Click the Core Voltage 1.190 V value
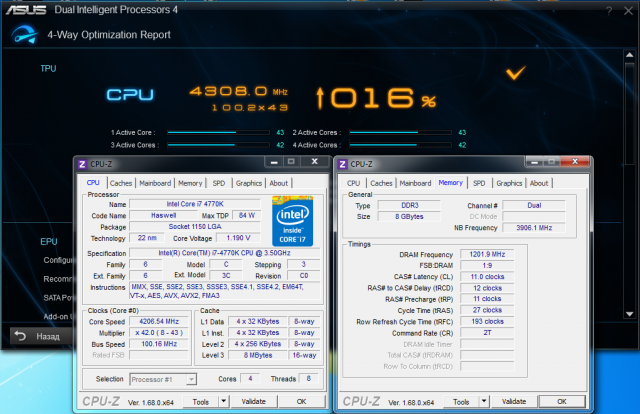 [x=238, y=238]
